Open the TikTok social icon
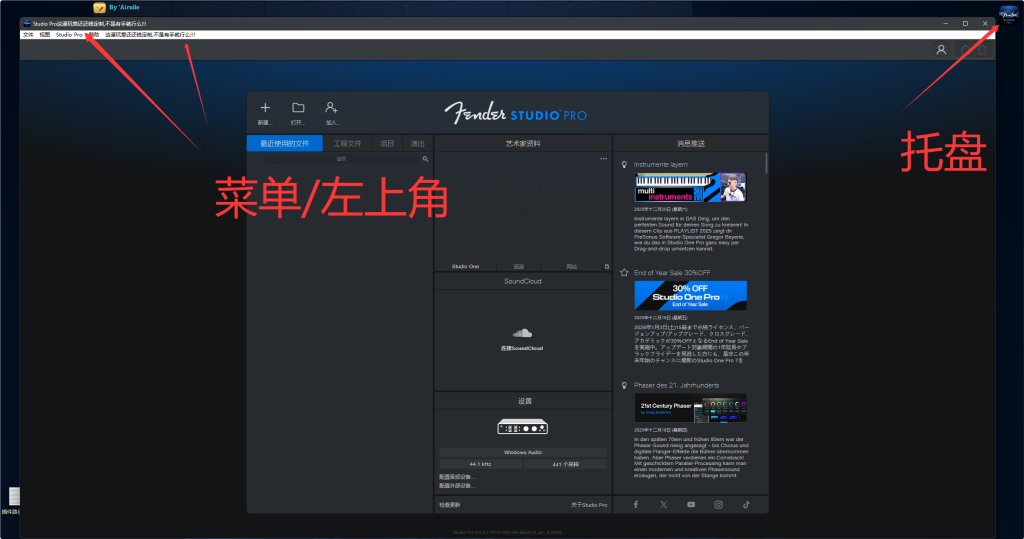The height and width of the screenshot is (539, 1024). tap(746, 504)
